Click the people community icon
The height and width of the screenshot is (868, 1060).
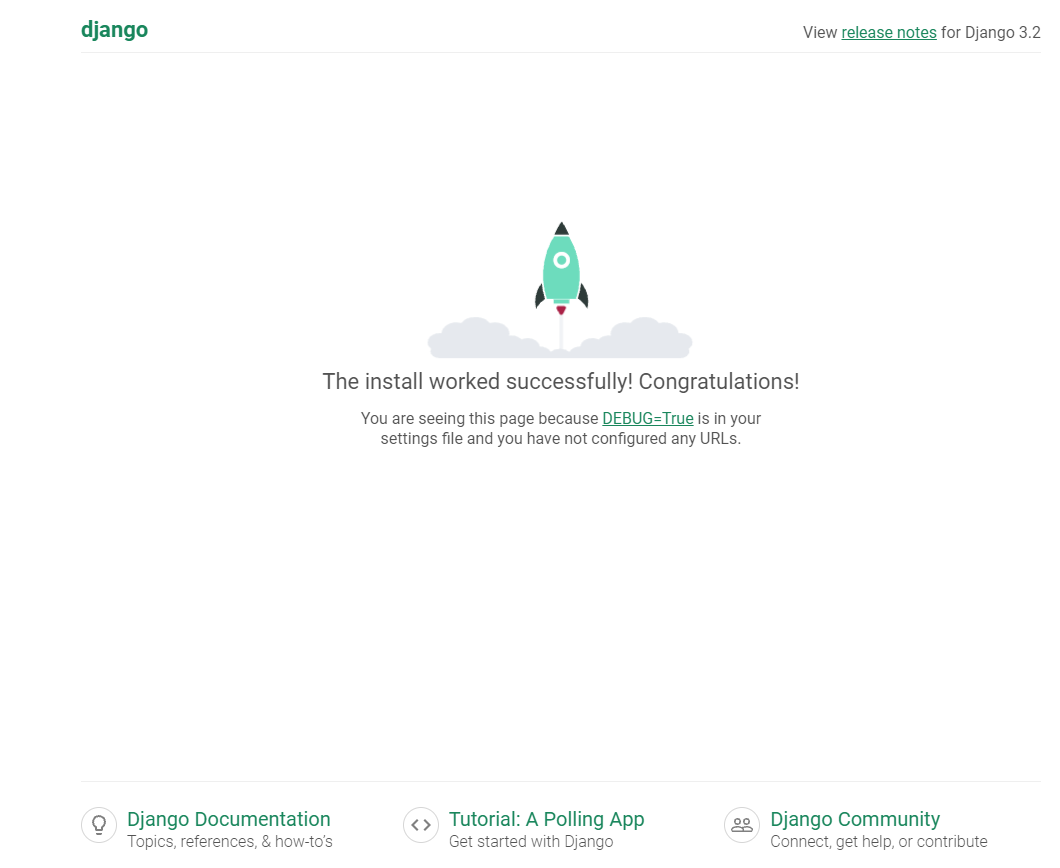tap(742, 825)
